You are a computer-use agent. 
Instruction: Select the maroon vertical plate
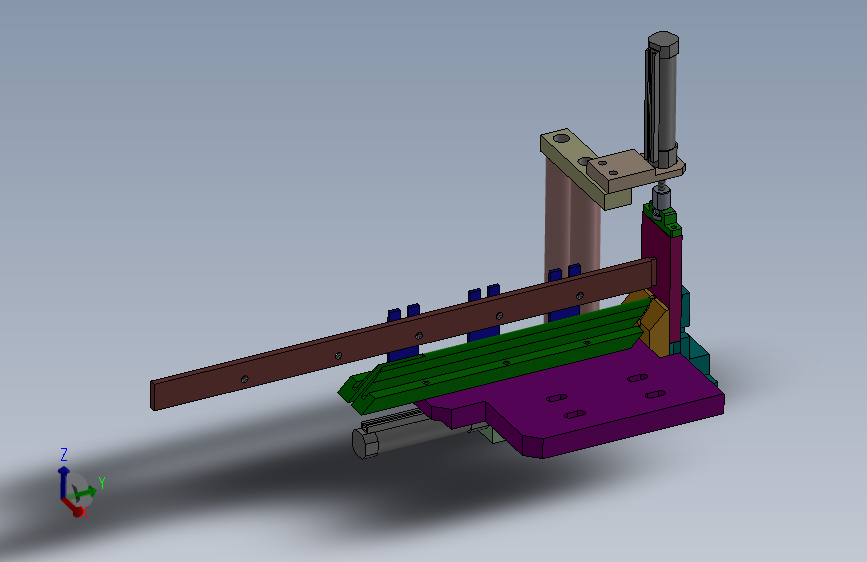tap(661, 277)
